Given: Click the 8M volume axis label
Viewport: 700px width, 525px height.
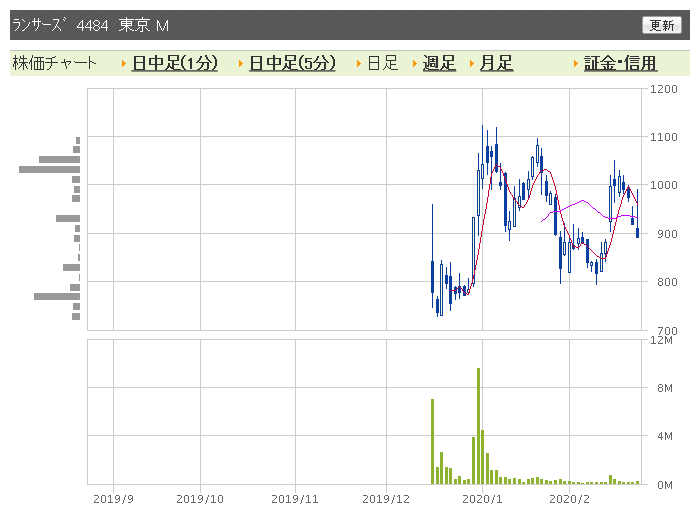Looking at the screenshot, I should coord(665,388).
